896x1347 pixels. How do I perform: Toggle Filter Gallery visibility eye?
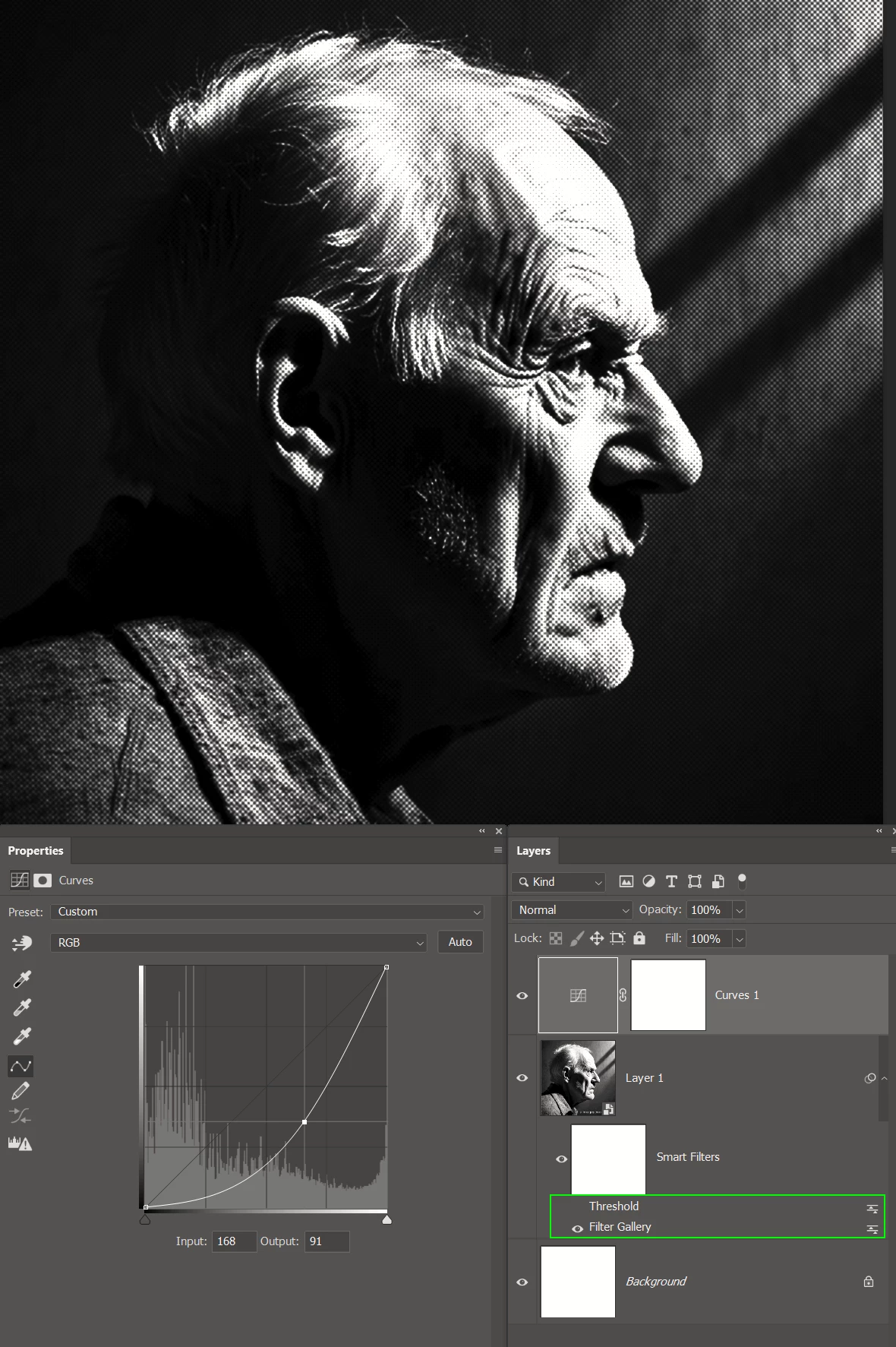point(577,1228)
